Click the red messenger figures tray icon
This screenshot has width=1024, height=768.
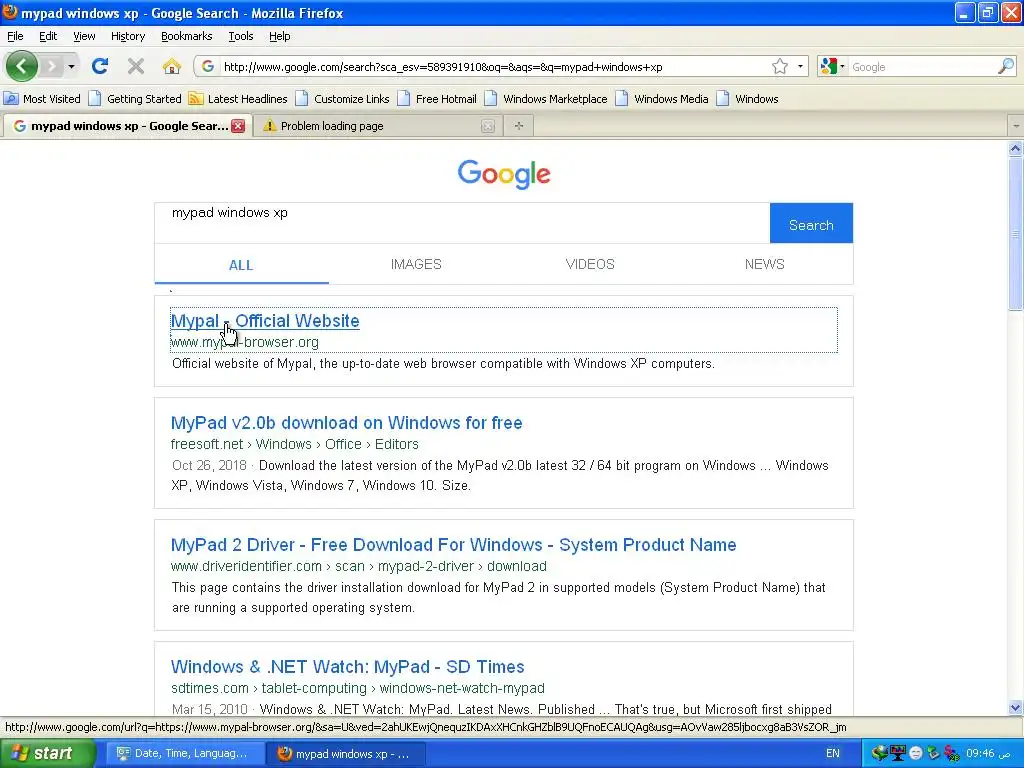click(x=952, y=753)
